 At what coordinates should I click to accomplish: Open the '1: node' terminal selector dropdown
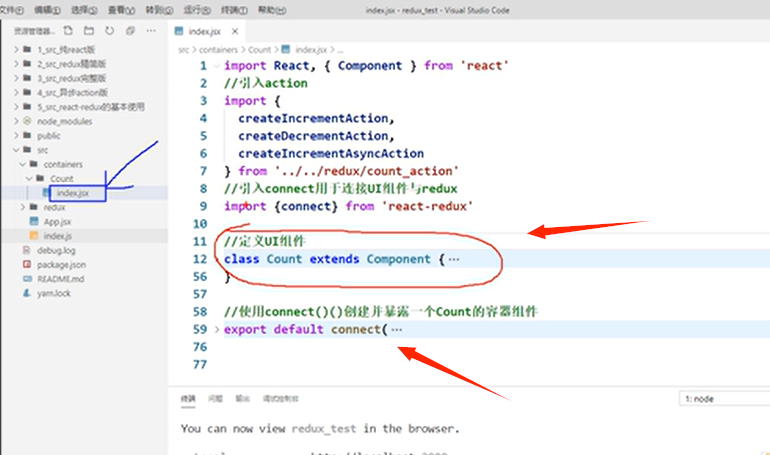(x=724, y=399)
